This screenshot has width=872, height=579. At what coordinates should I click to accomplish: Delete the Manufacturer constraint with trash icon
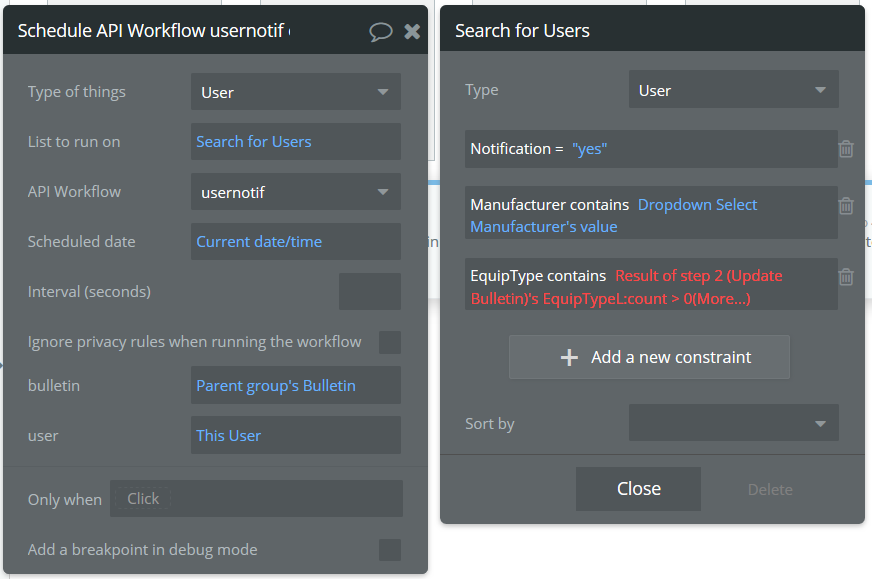click(846, 206)
